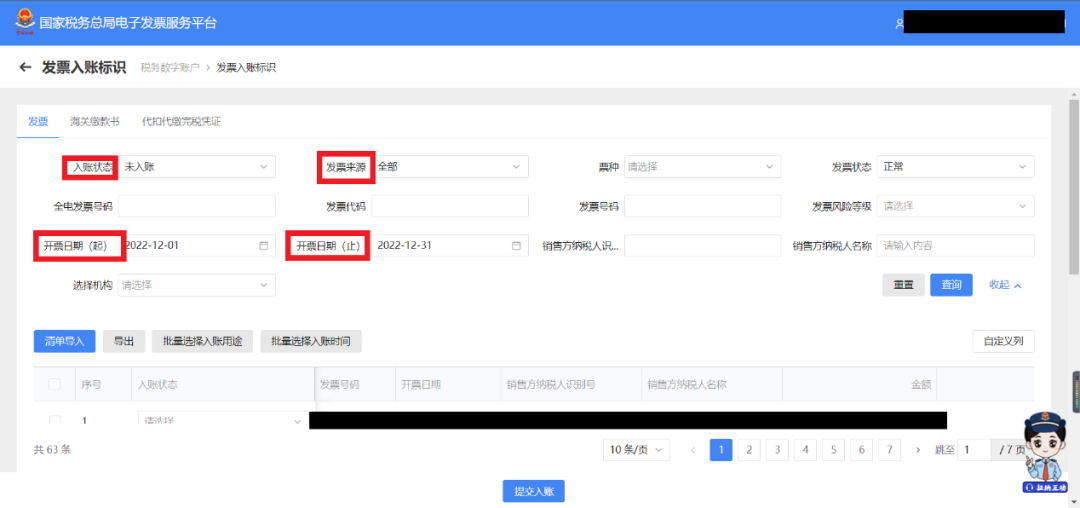Click the vertical page scrollbar

pos(1074,186)
